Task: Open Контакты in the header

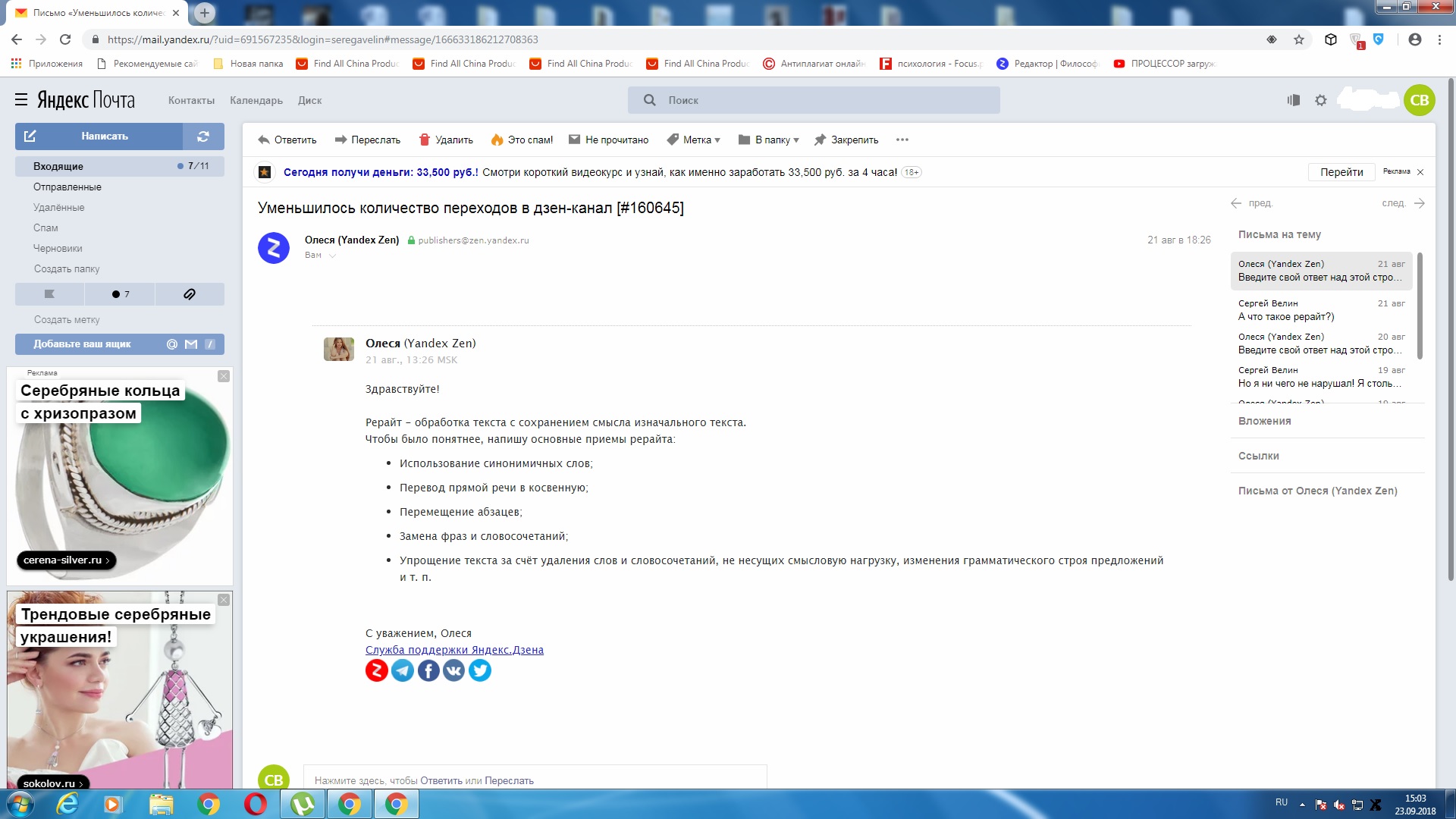Action: click(x=191, y=100)
